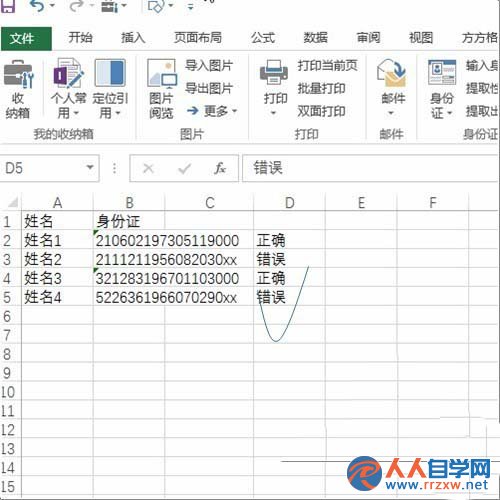The image size is (500, 500).
Task: Select the 定位引用 icon
Action: [x=110, y=73]
